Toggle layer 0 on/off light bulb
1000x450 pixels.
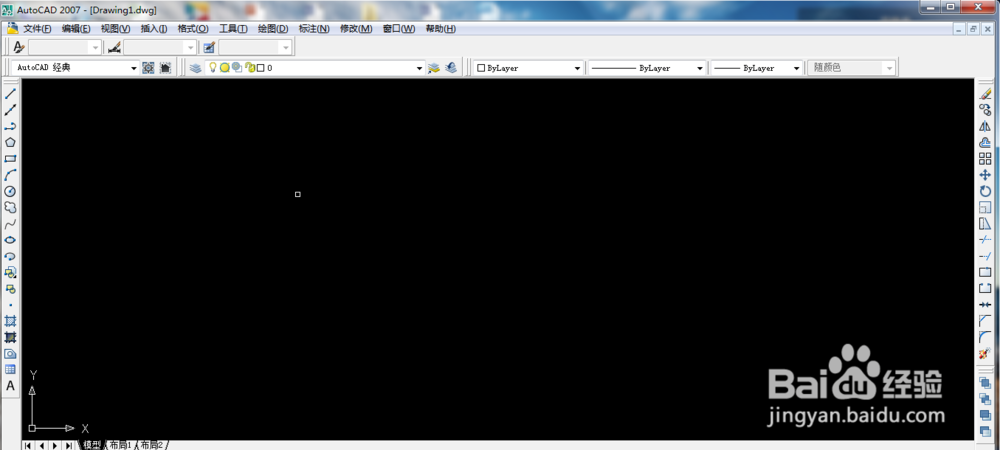coord(213,68)
